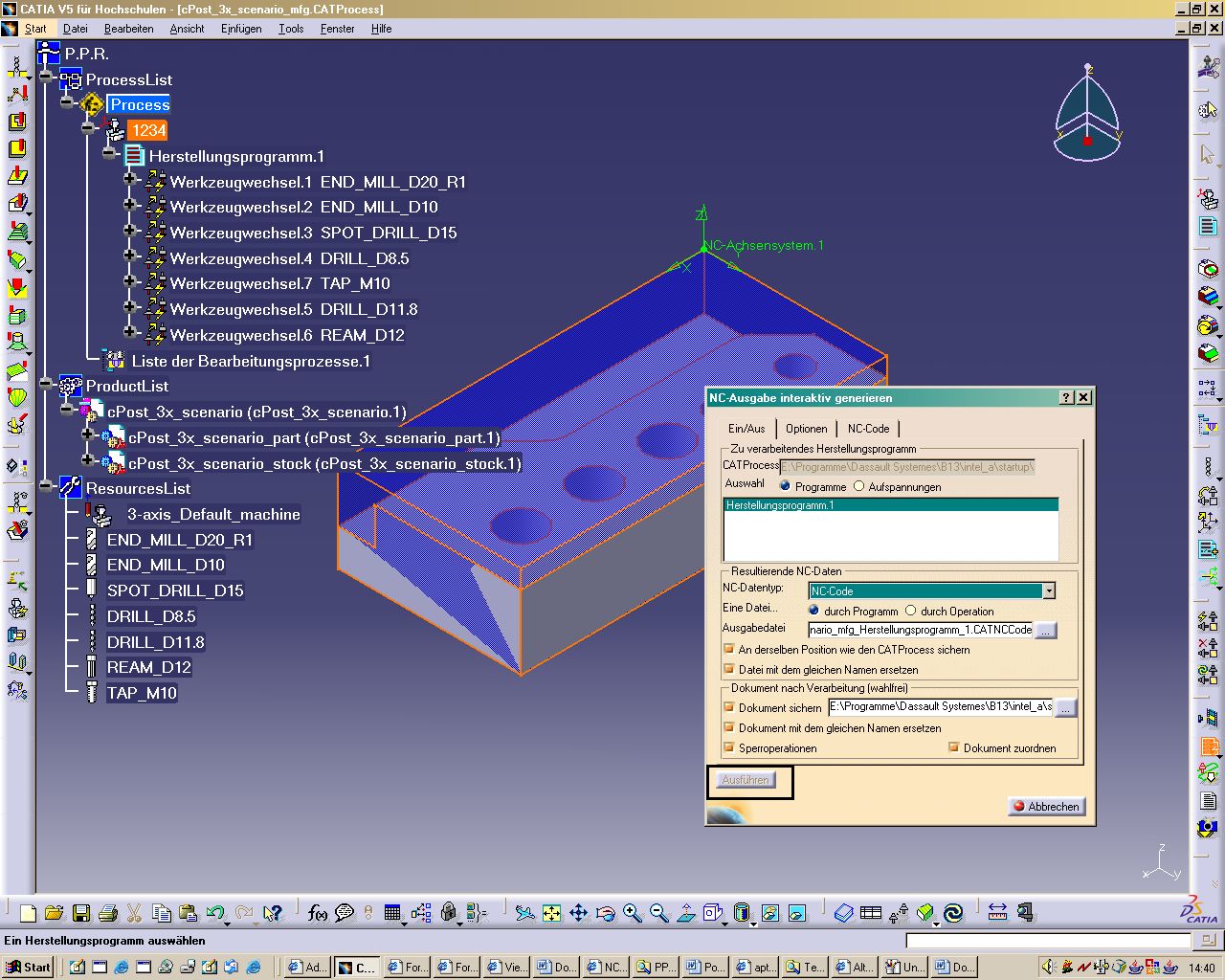Click the Windows Start button
Viewport: 1225px width, 980px height.
coord(28,967)
